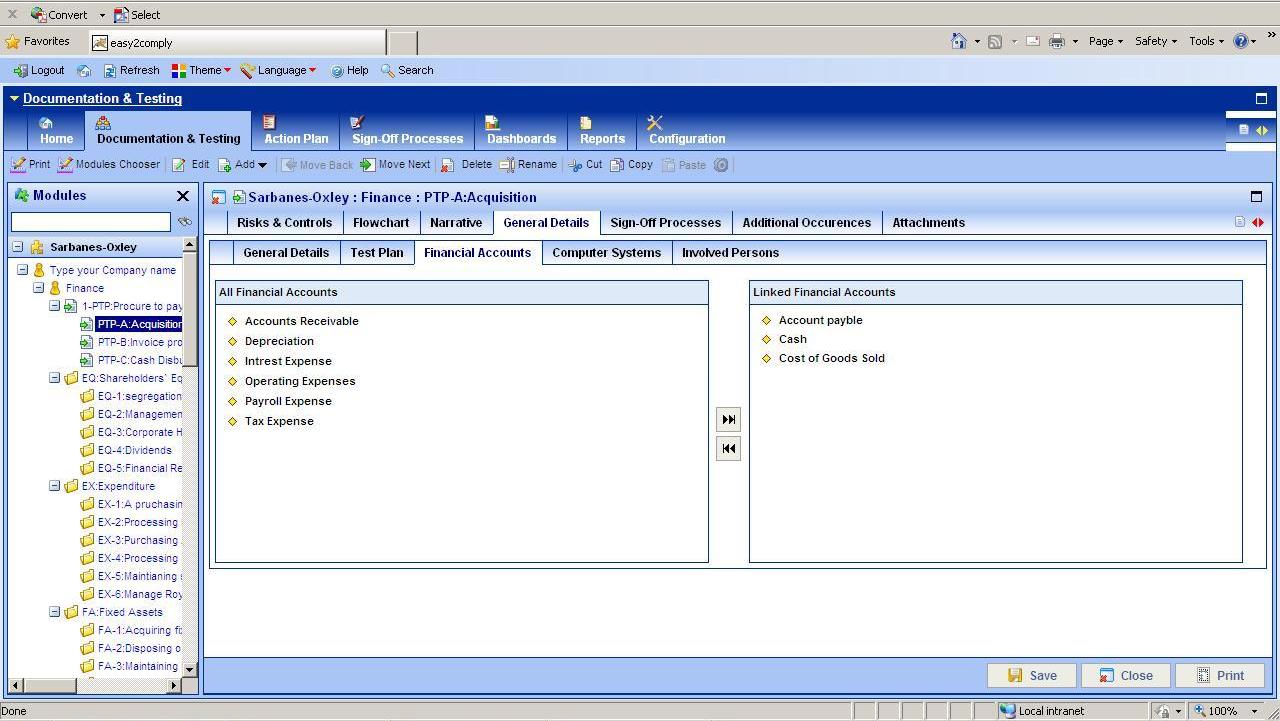This screenshot has width=1280, height=721.
Task: Open the Theme dropdown
Action: 201,70
